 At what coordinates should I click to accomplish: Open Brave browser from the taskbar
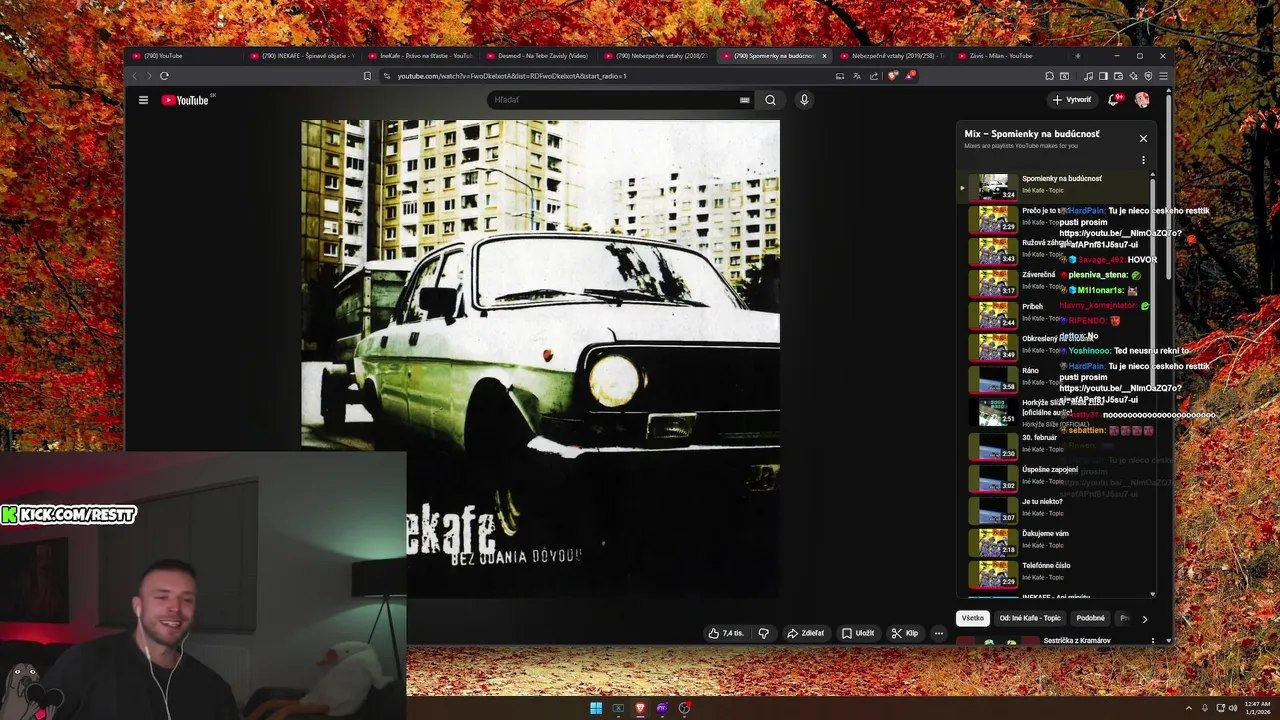click(x=640, y=708)
